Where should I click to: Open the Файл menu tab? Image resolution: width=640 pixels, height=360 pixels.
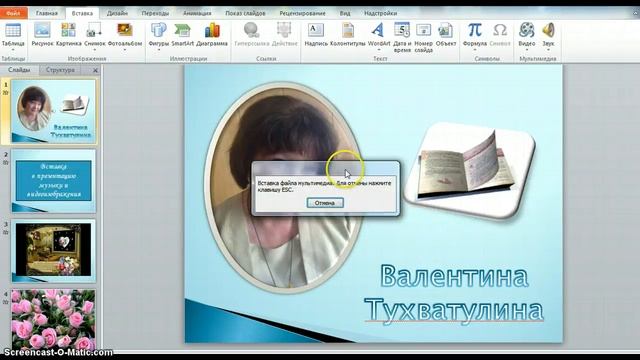click(x=13, y=13)
